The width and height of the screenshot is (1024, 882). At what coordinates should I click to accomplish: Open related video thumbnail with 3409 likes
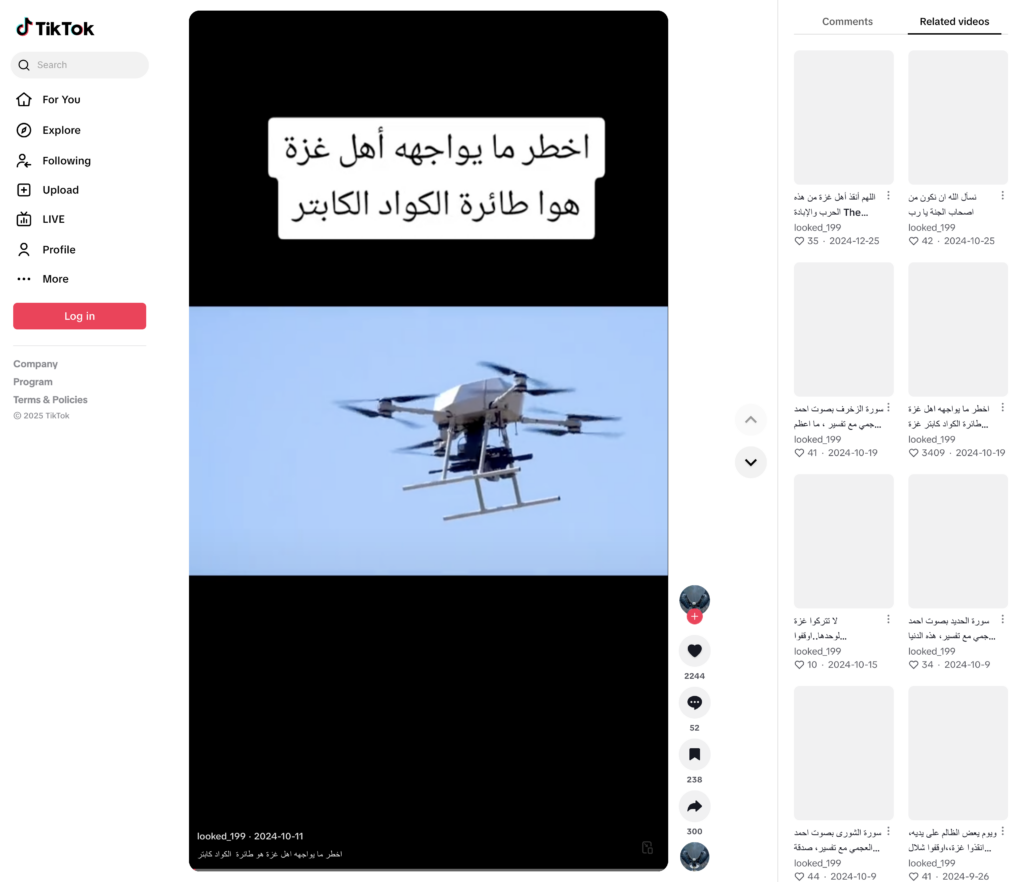tap(958, 330)
